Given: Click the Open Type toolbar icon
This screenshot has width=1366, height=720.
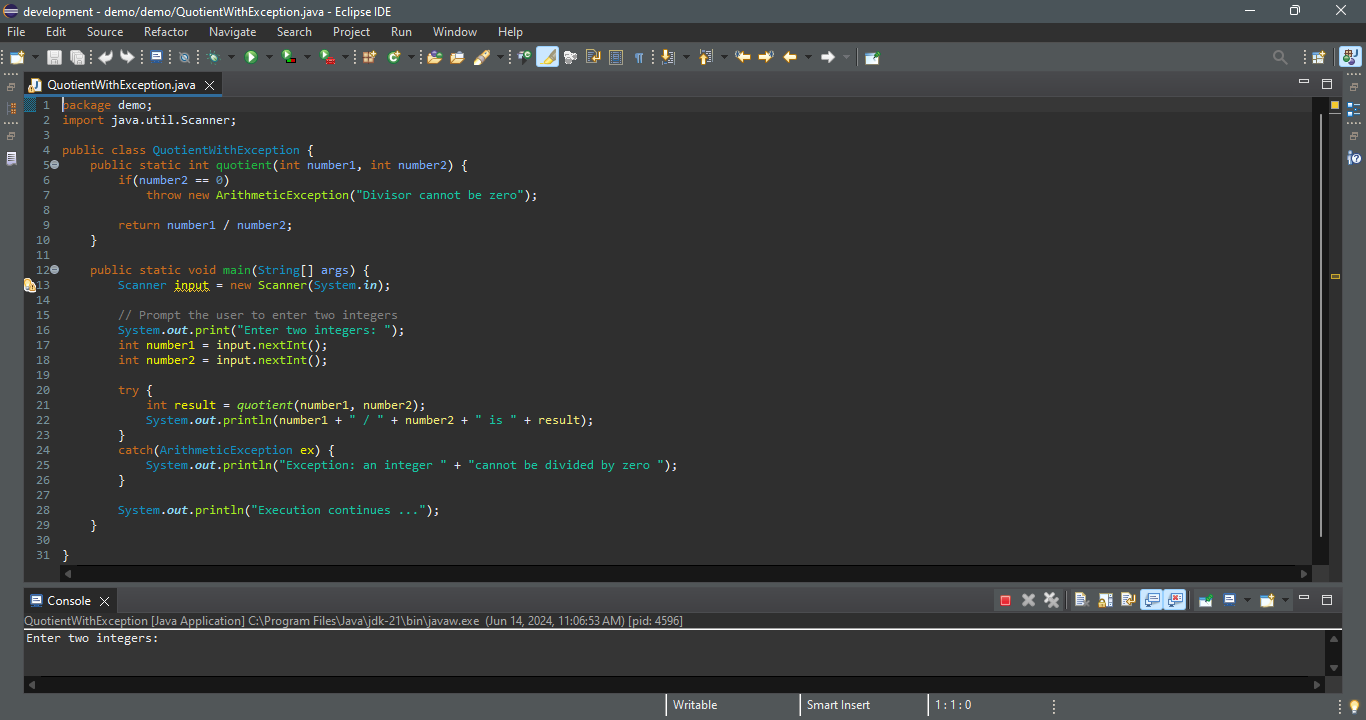Looking at the screenshot, I should 434,57.
